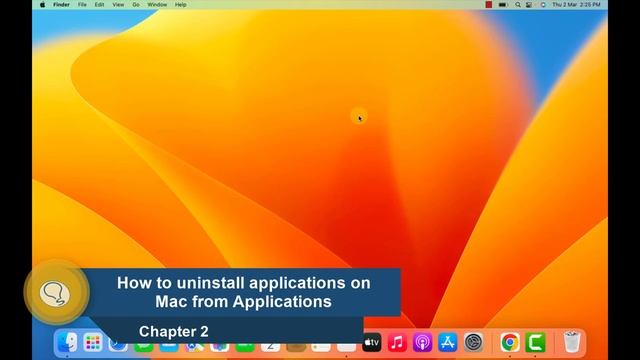Open Camtasia from the Dock
The width and height of the screenshot is (640, 360).
[x=535, y=342]
